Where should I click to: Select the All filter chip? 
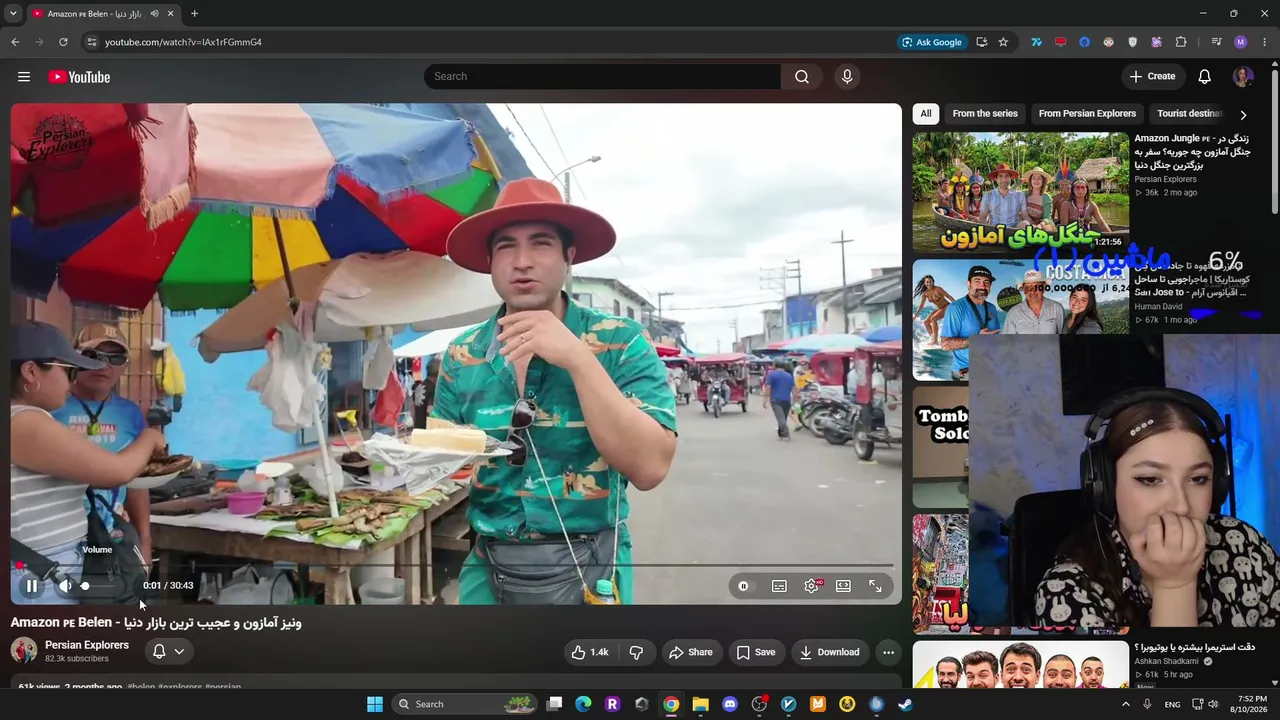[926, 114]
